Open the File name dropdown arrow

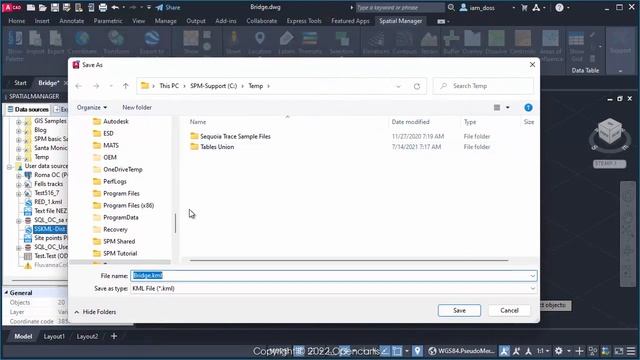pyautogui.click(x=532, y=276)
